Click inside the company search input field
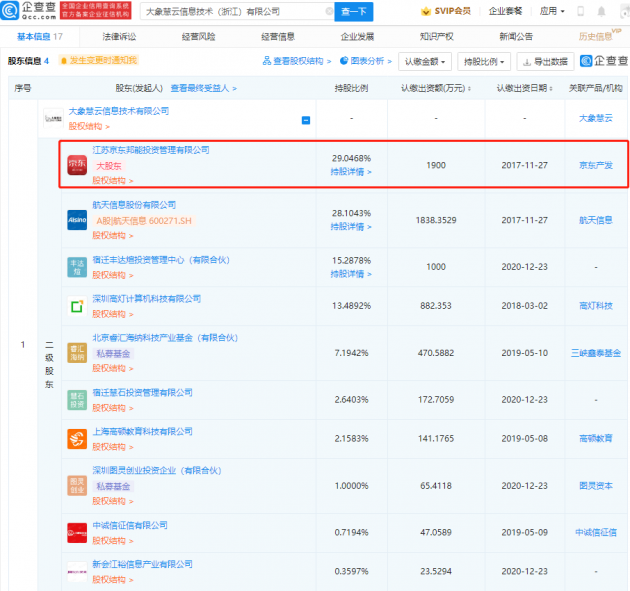Screen dimensions: 630x591 pyautogui.click(x=235, y=12)
